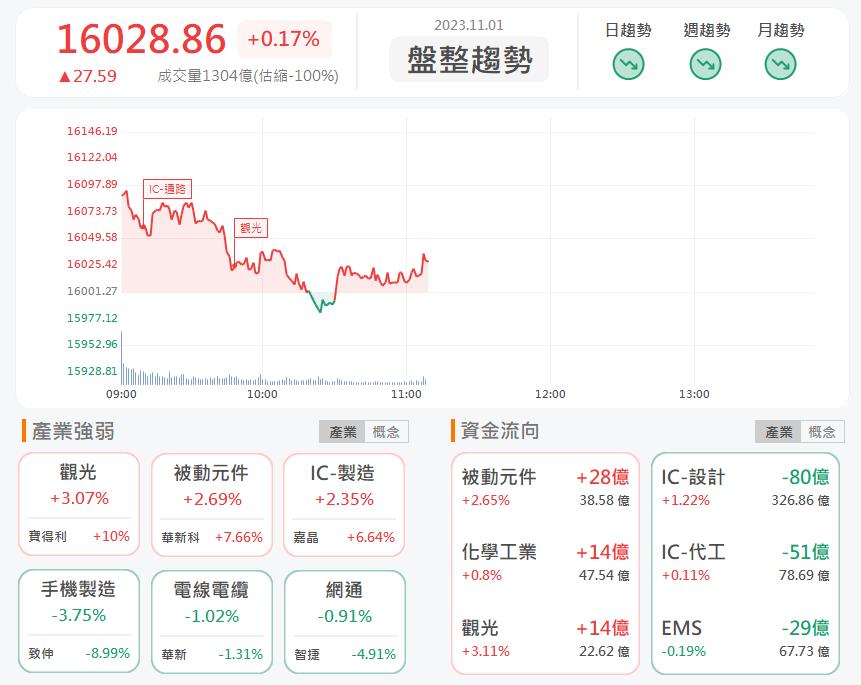Screen dimensions: 861x685
Task: Open the IC-設計 -80億 fund flow entry
Action: click(x=746, y=488)
